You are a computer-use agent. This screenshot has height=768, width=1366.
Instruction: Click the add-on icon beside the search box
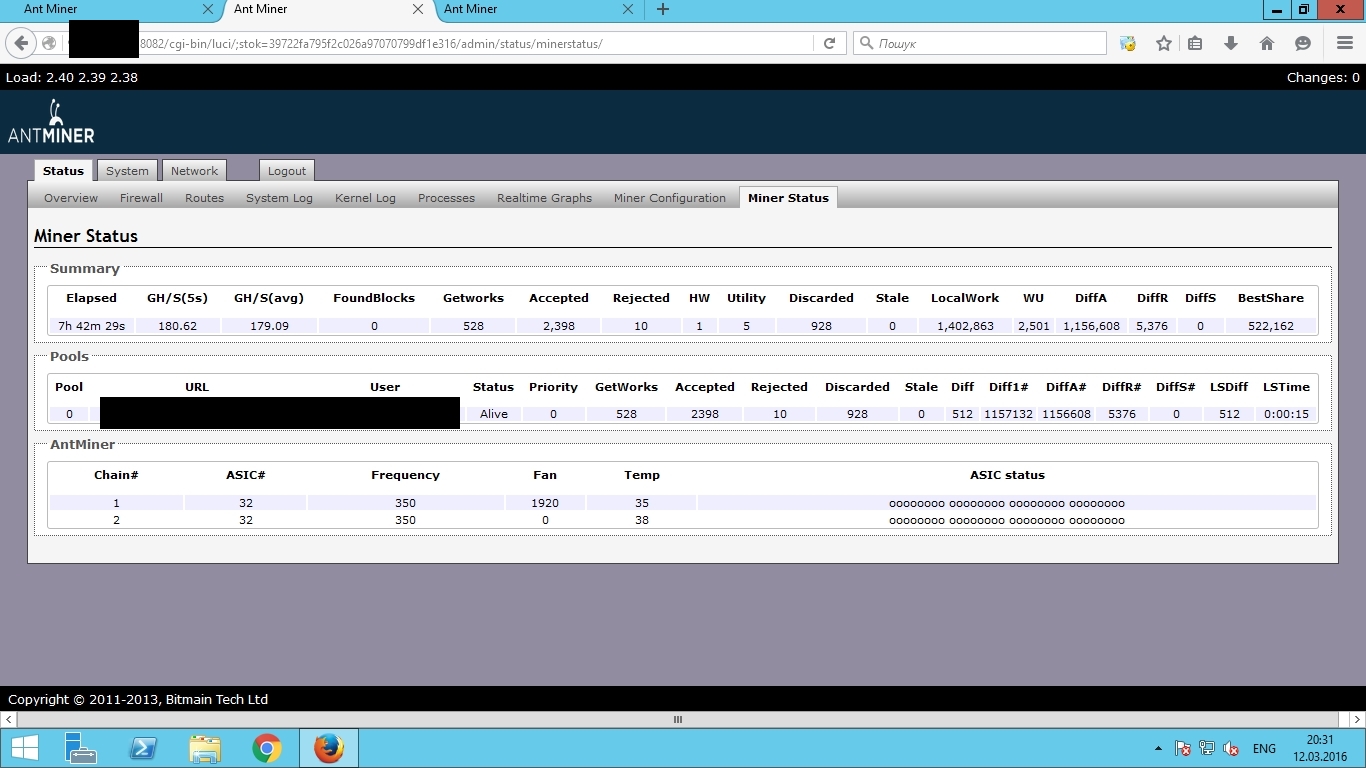coord(1128,43)
